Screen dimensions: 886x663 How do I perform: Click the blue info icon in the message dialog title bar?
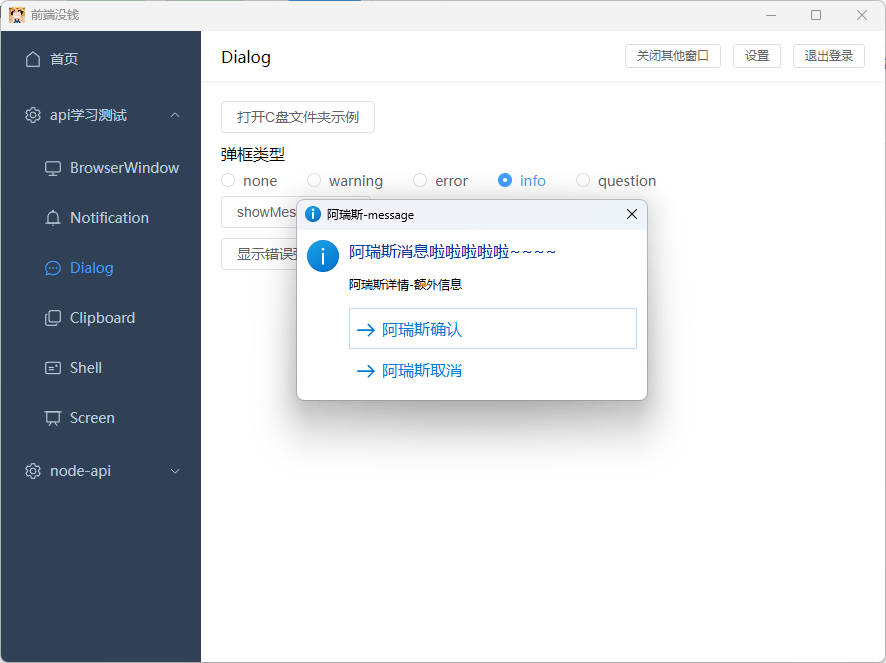point(312,214)
